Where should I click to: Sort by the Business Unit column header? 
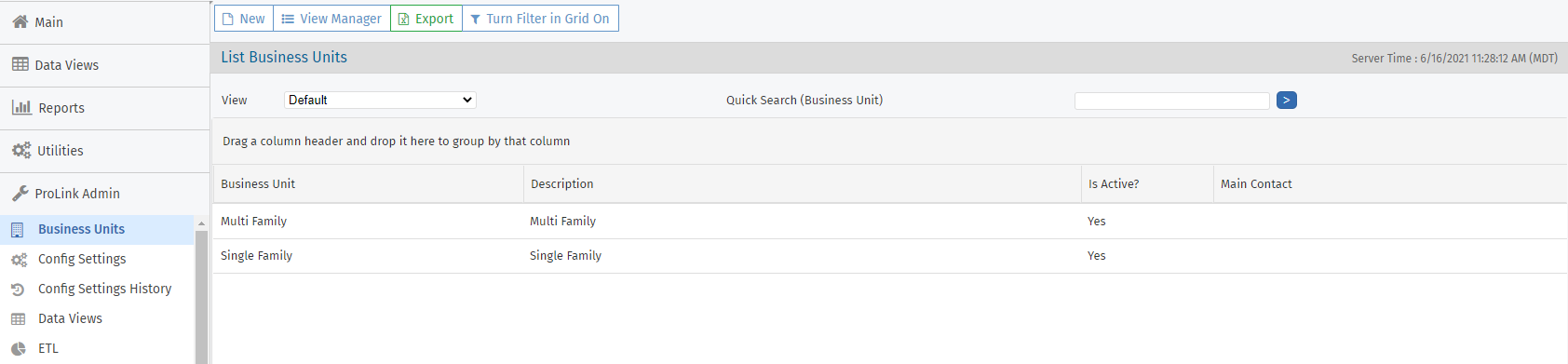(258, 184)
